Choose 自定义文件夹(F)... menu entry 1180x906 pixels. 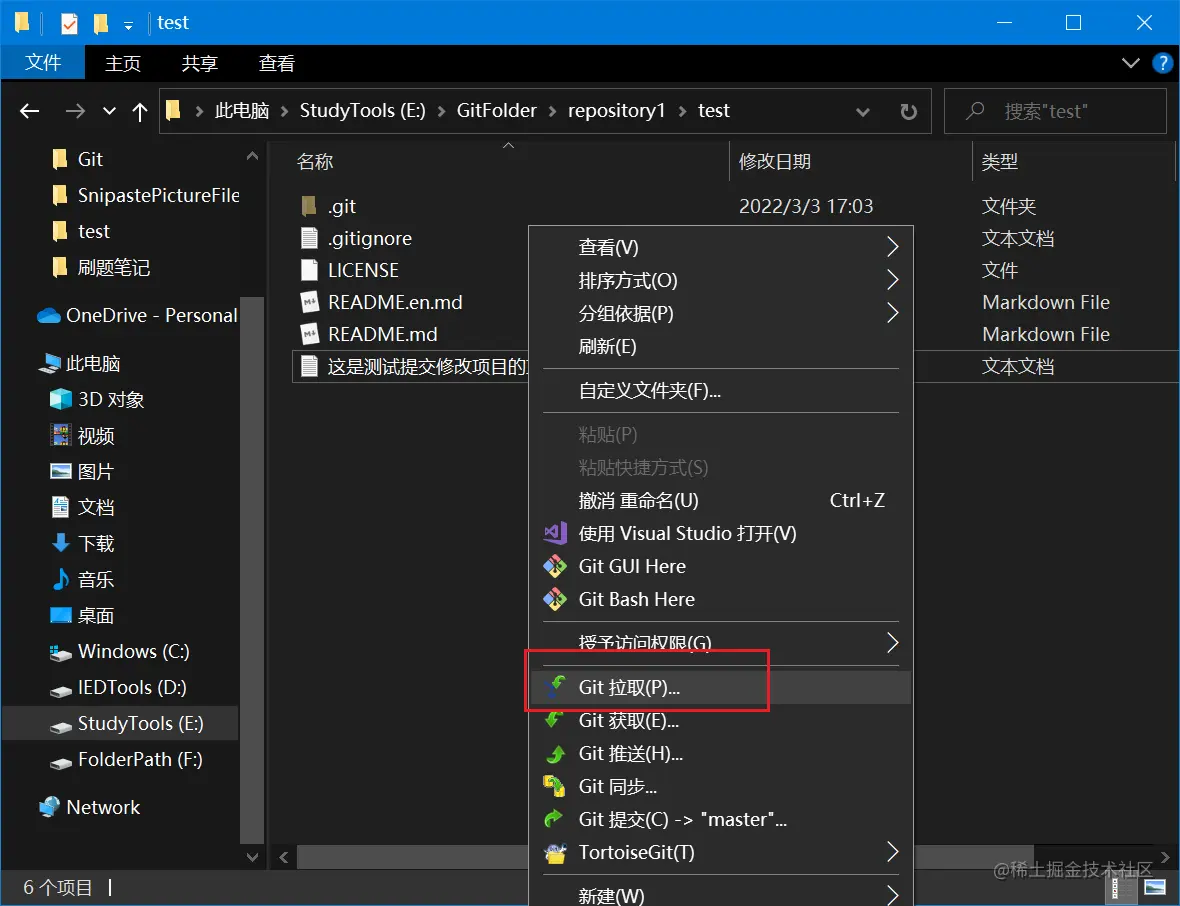click(x=721, y=391)
